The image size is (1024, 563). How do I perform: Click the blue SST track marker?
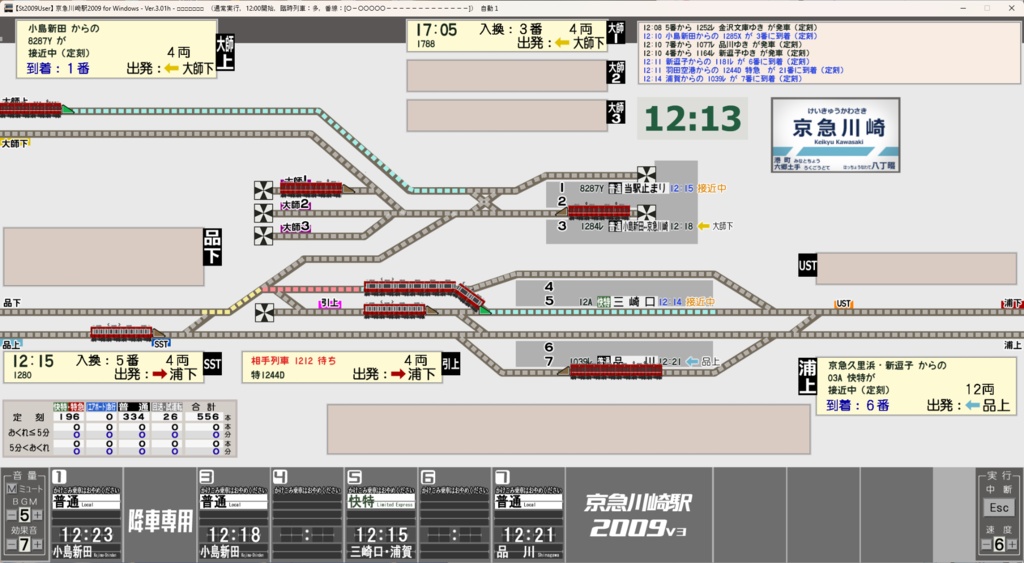pyautogui.click(x=161, y=344)
